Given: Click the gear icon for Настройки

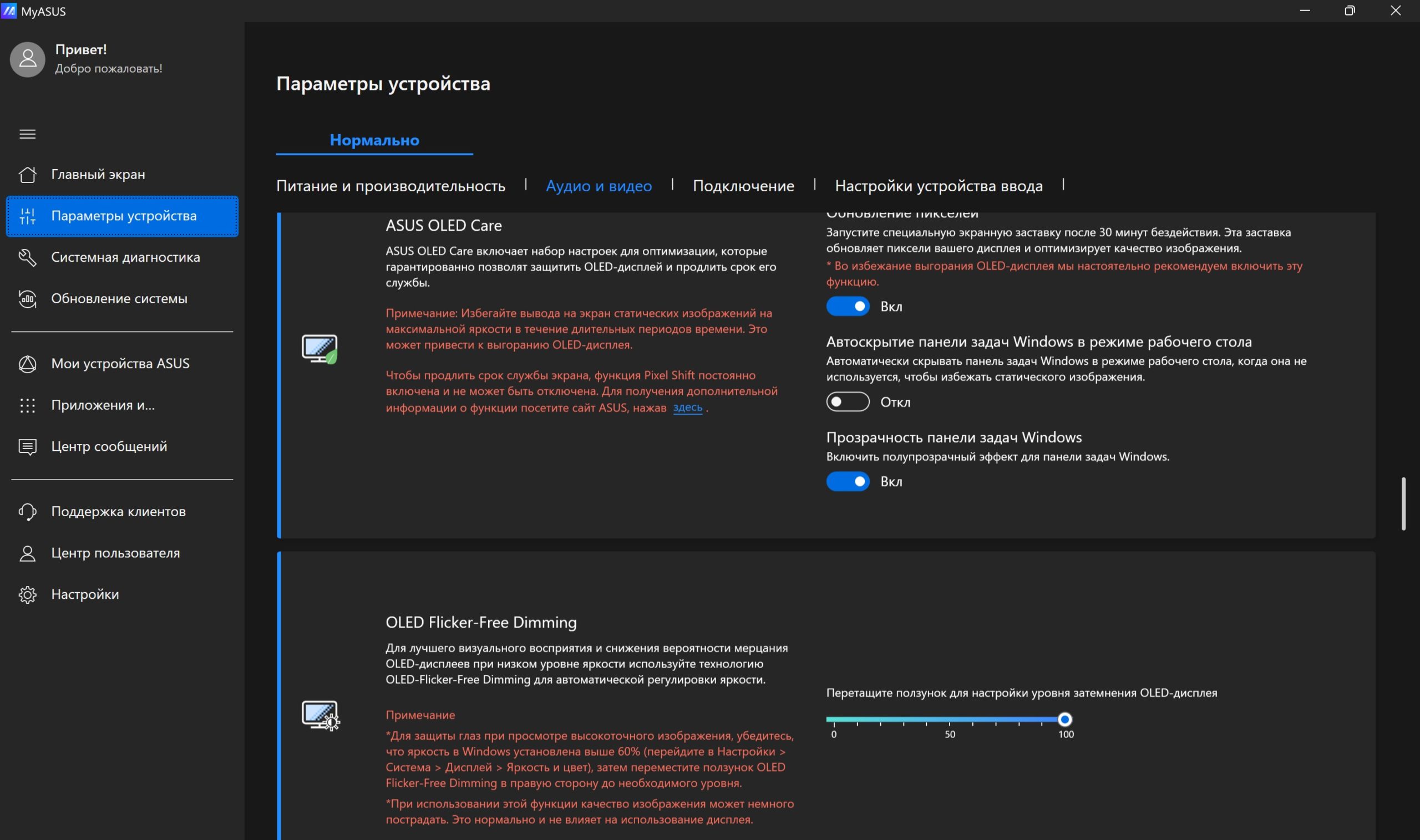Looking at the screenshot, I should click(x=27, y=595).
